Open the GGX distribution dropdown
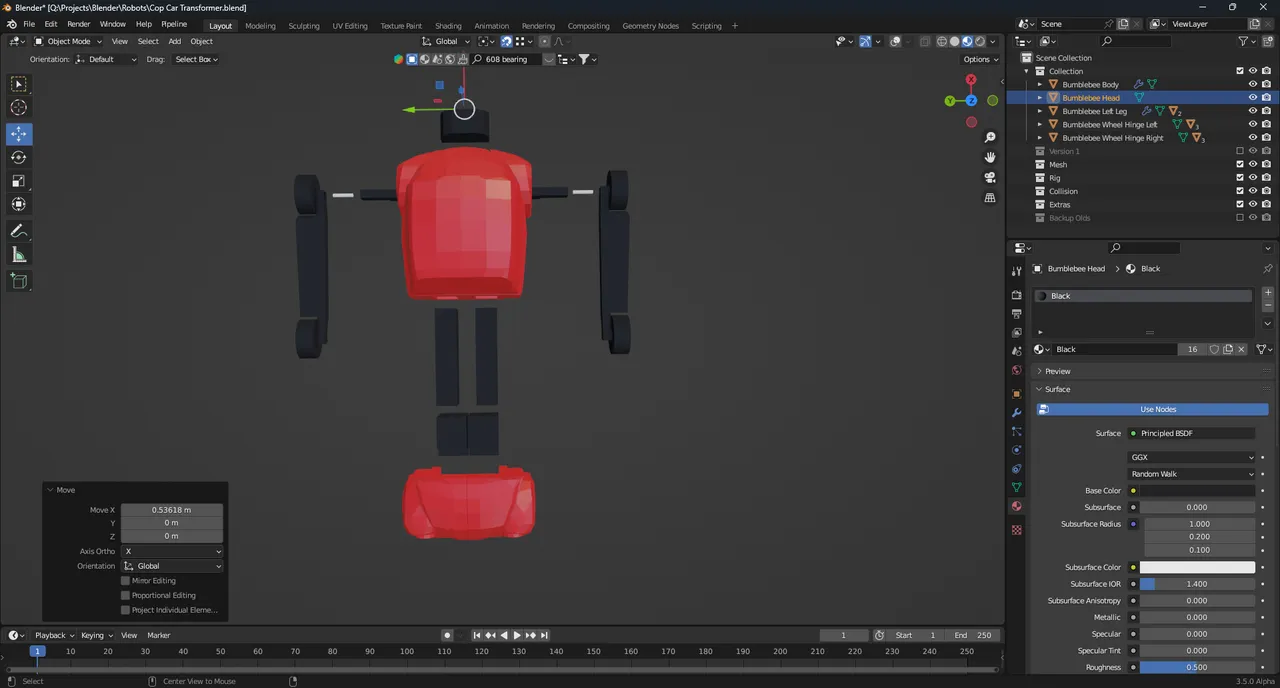This screenshot has height=688, width=1280. point(1192,457)
